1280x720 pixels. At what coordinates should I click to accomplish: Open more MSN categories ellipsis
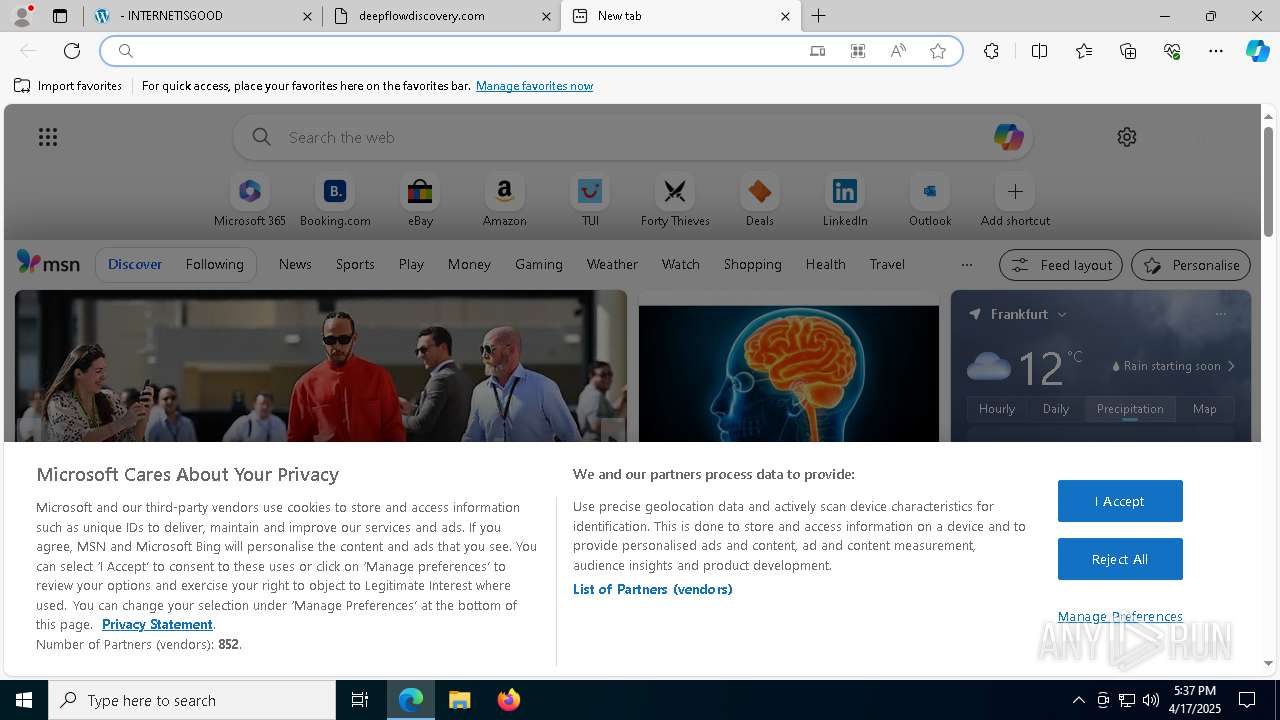(x=966, y=265)
